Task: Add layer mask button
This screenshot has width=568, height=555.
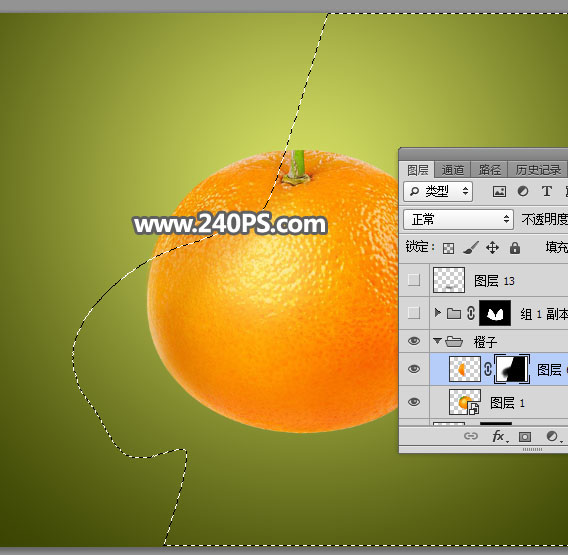Action: [x=525, y=437]
